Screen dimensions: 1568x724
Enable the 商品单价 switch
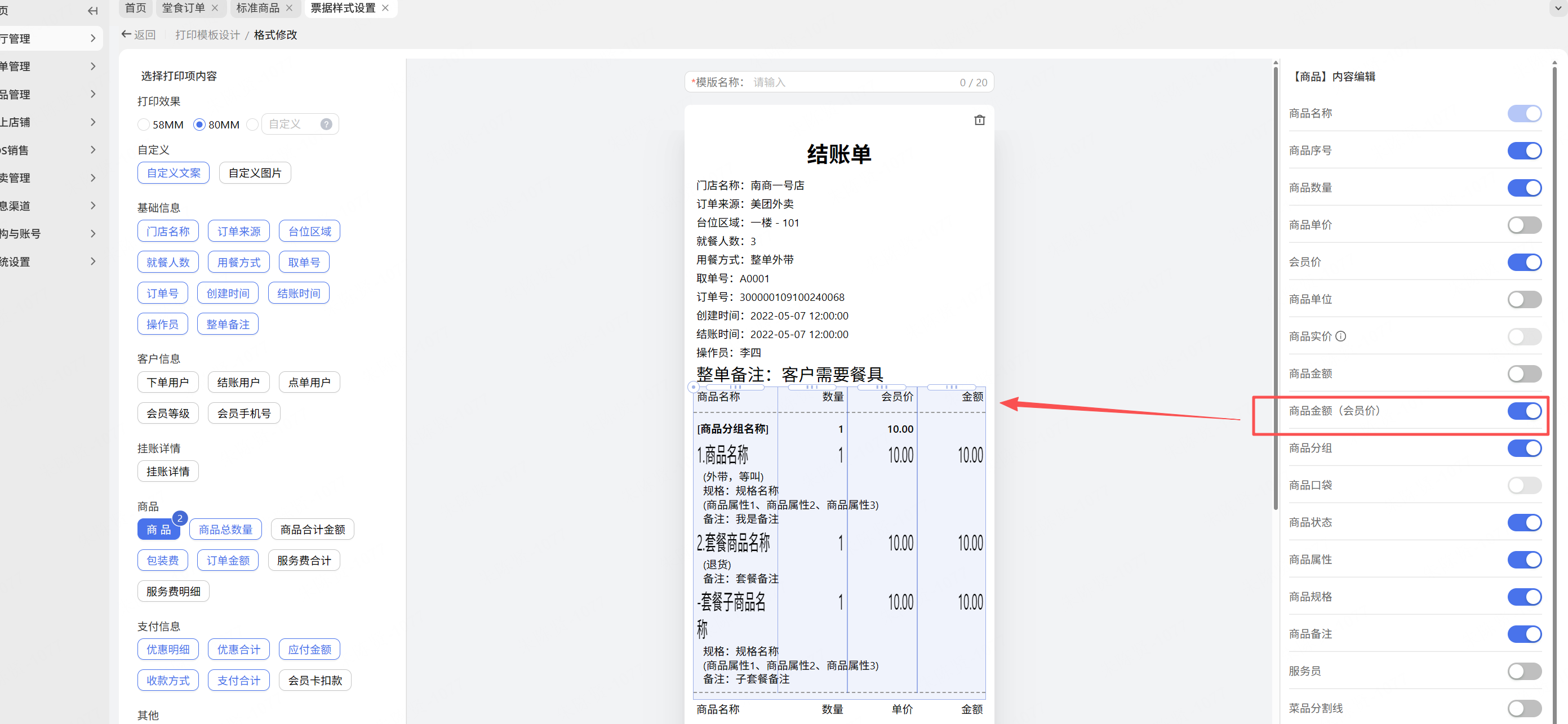(x=1523, y=225)
